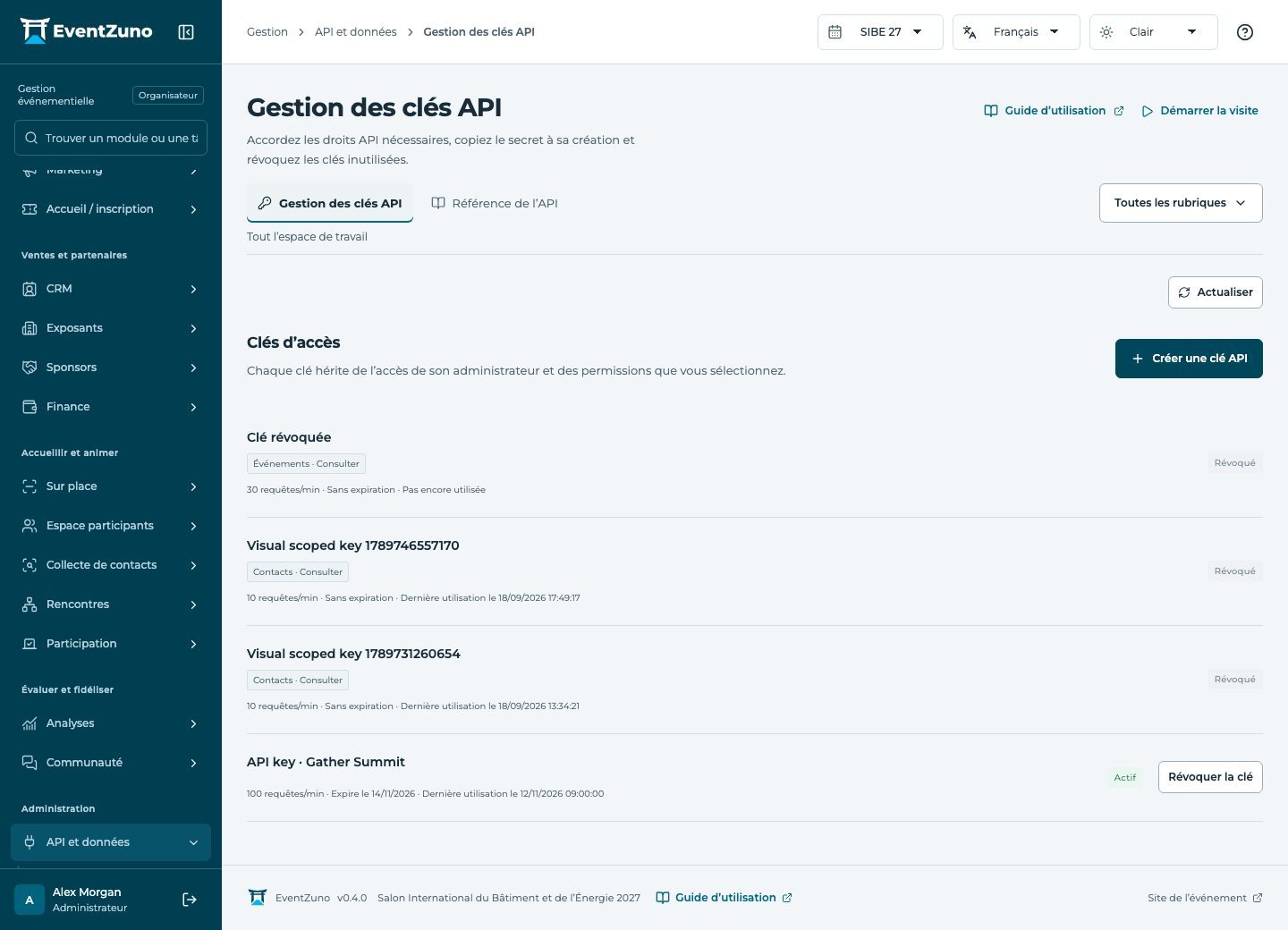Click the Participation icon
The image size is (1288, 930).
[30, 644]
